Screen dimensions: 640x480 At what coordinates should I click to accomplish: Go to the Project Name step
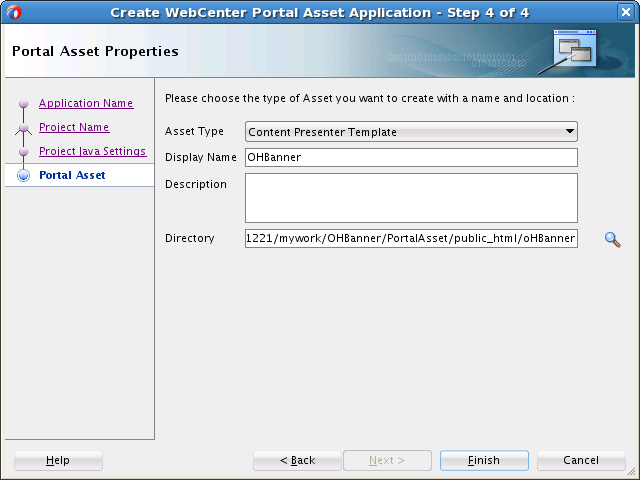click(74, 127)
